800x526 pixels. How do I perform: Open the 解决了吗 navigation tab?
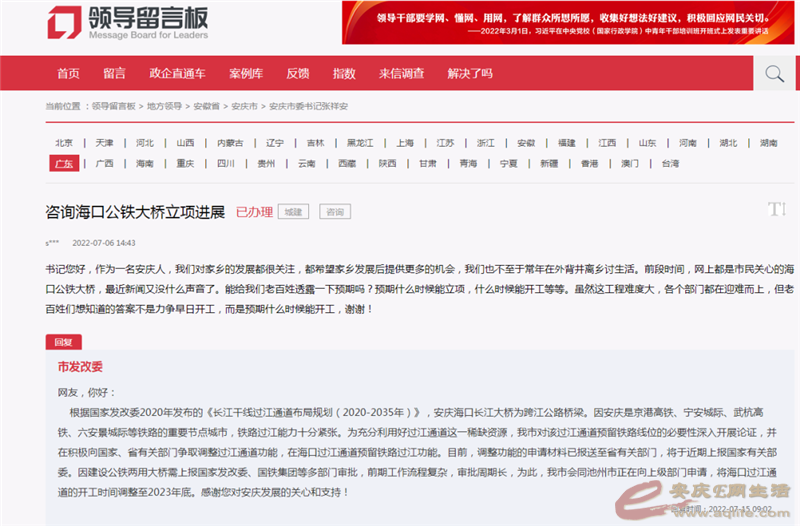pos(469,73)
